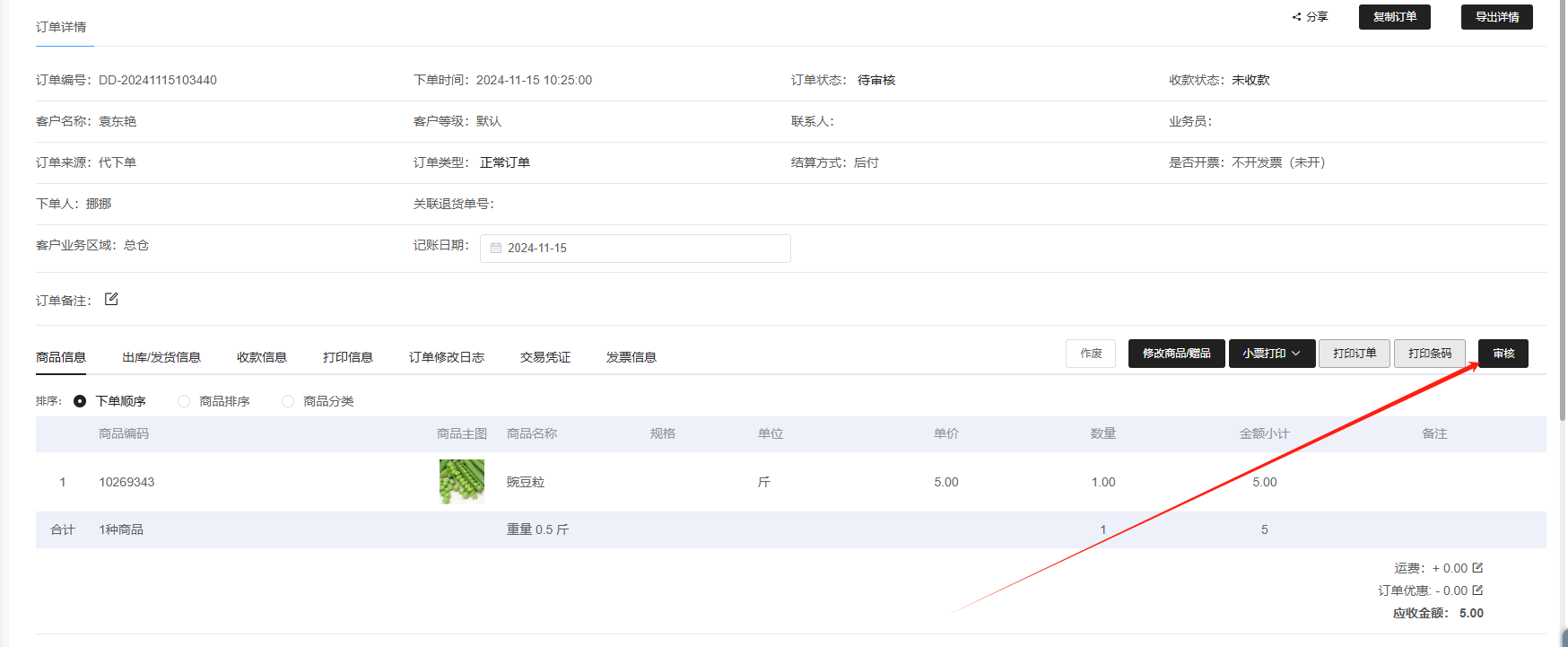Click the 审核 approve button
This screenshot has width=1568, height=647.
[1503, 354]
